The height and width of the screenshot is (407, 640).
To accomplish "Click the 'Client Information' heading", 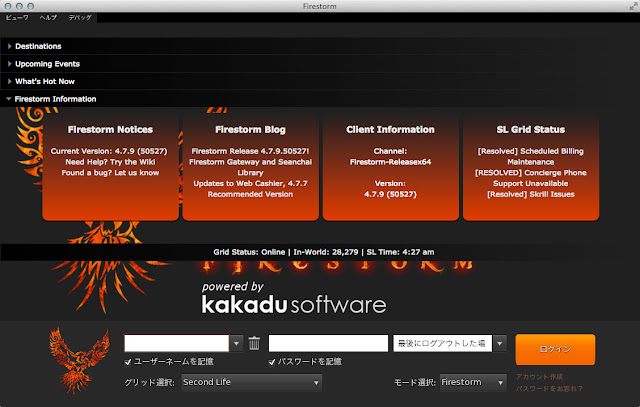I will (390, 129).
